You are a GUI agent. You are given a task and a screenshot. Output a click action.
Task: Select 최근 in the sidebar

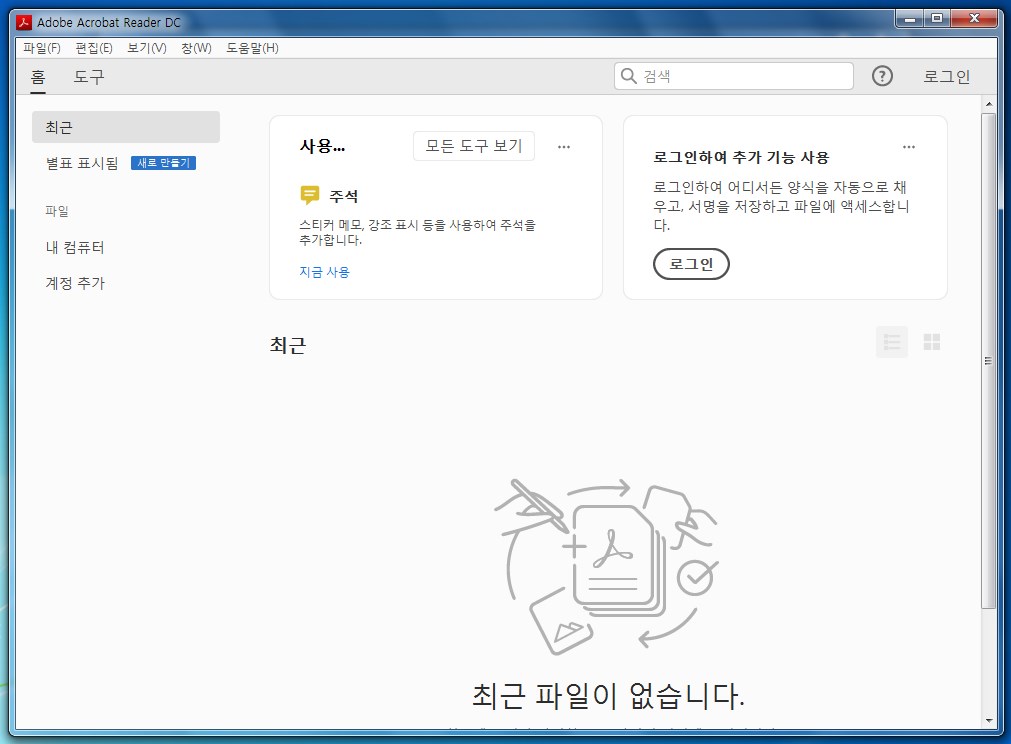point(126,127)
